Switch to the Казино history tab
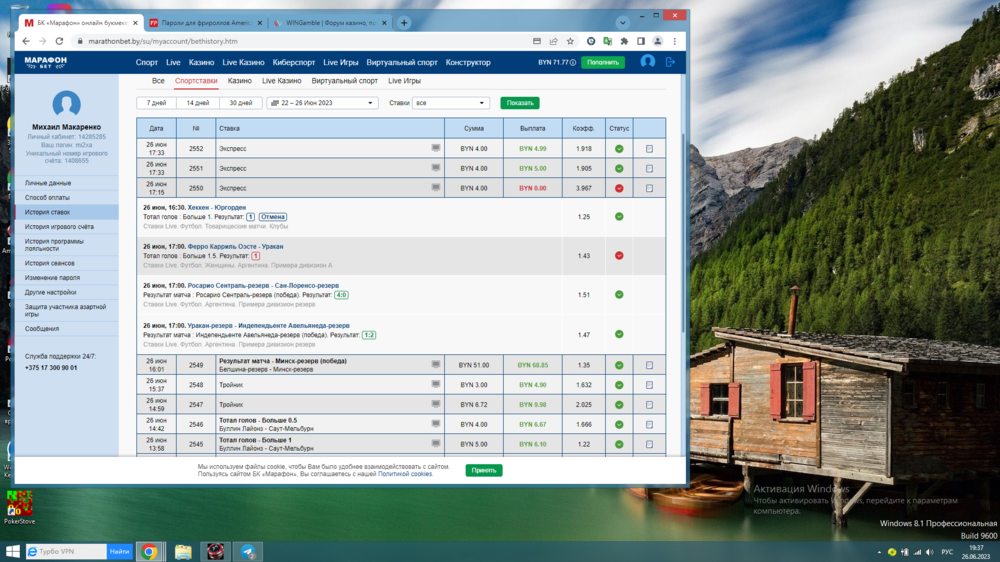1000x562 pixels. tap(239, 81)
